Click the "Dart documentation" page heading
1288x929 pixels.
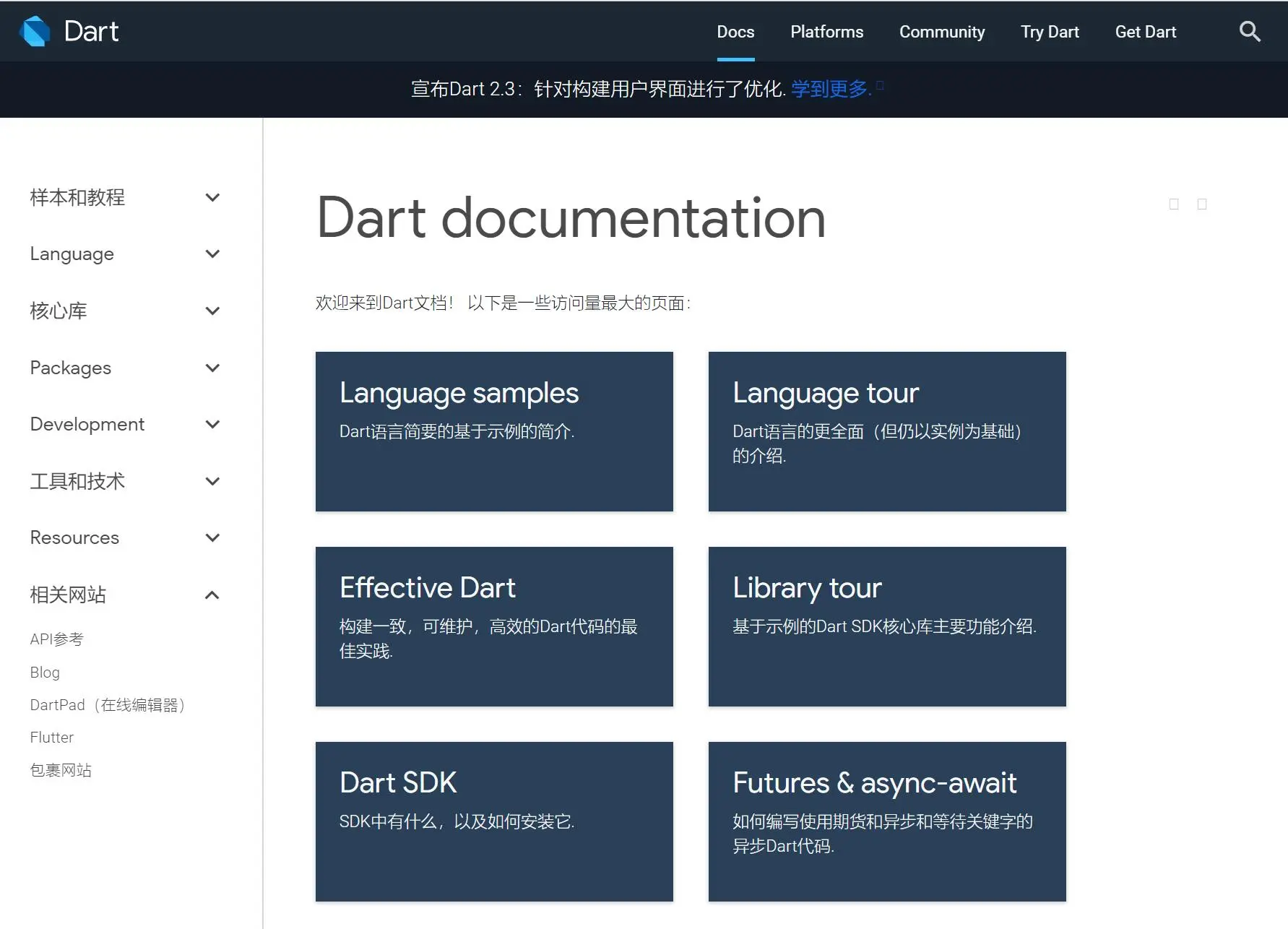tap(571, 217)
